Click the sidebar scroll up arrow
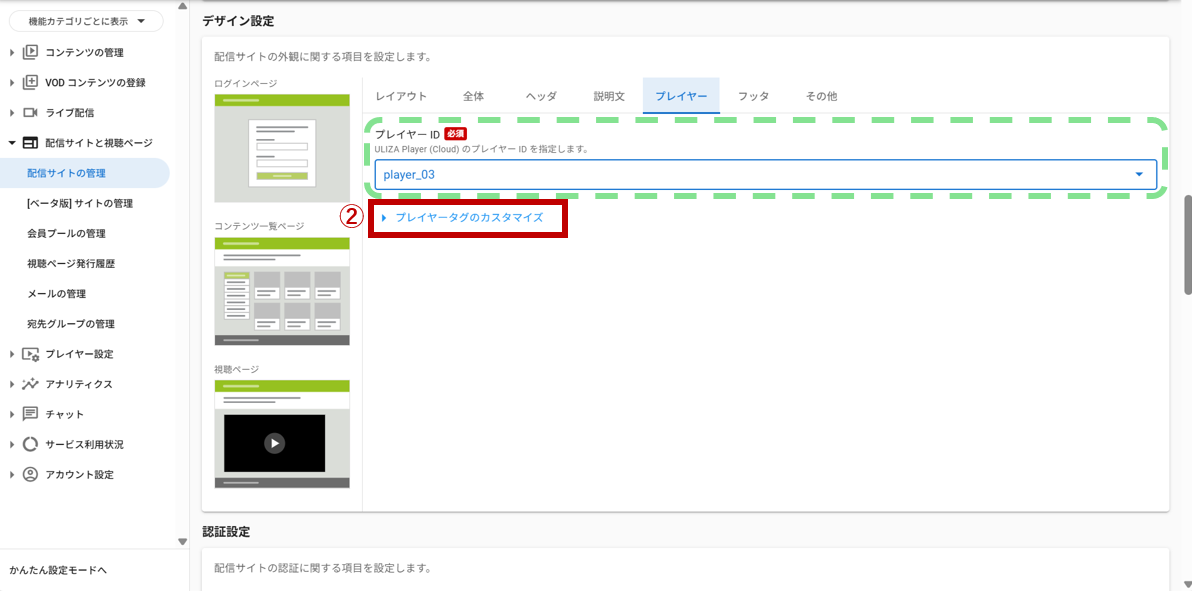The height and width of the screenshot is (591, 1192). [x=182, y=6]
